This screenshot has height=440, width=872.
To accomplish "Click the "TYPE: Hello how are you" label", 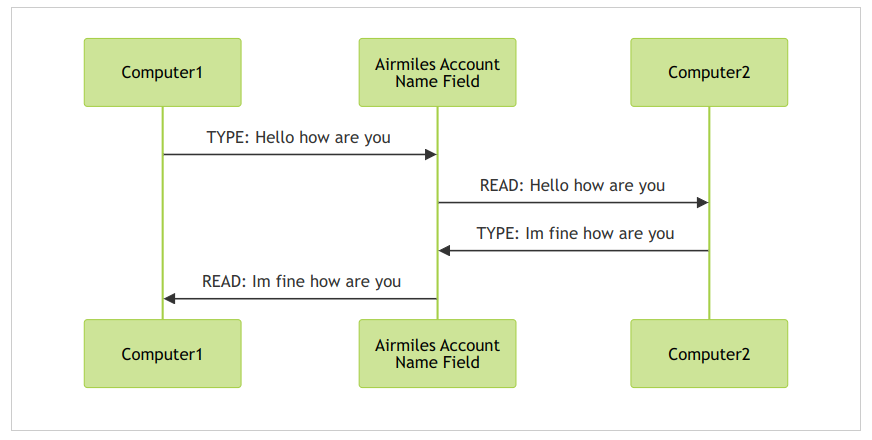I will (299, 137).
